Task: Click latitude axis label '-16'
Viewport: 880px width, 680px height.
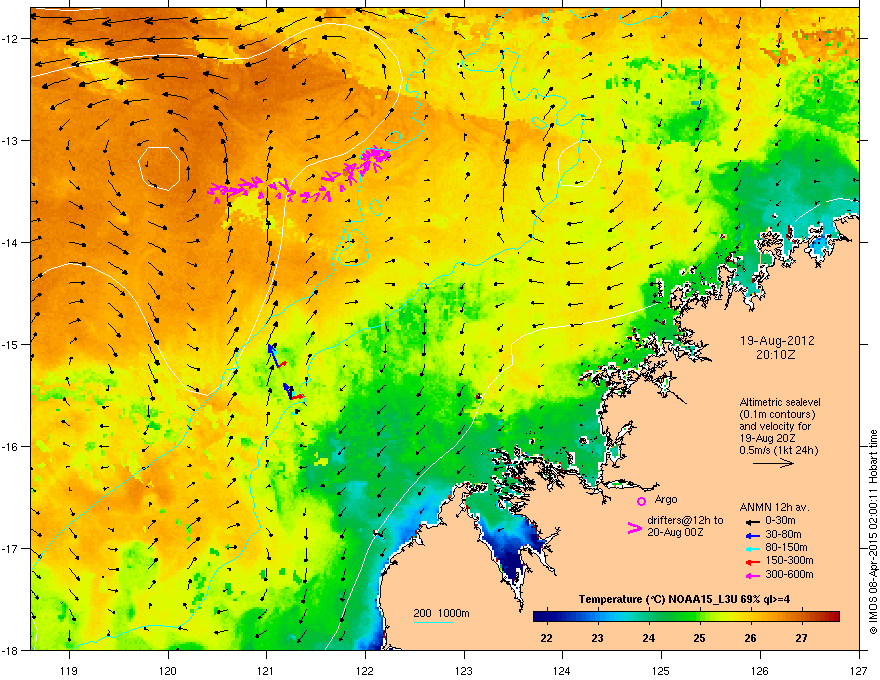Action: [12, 447]
